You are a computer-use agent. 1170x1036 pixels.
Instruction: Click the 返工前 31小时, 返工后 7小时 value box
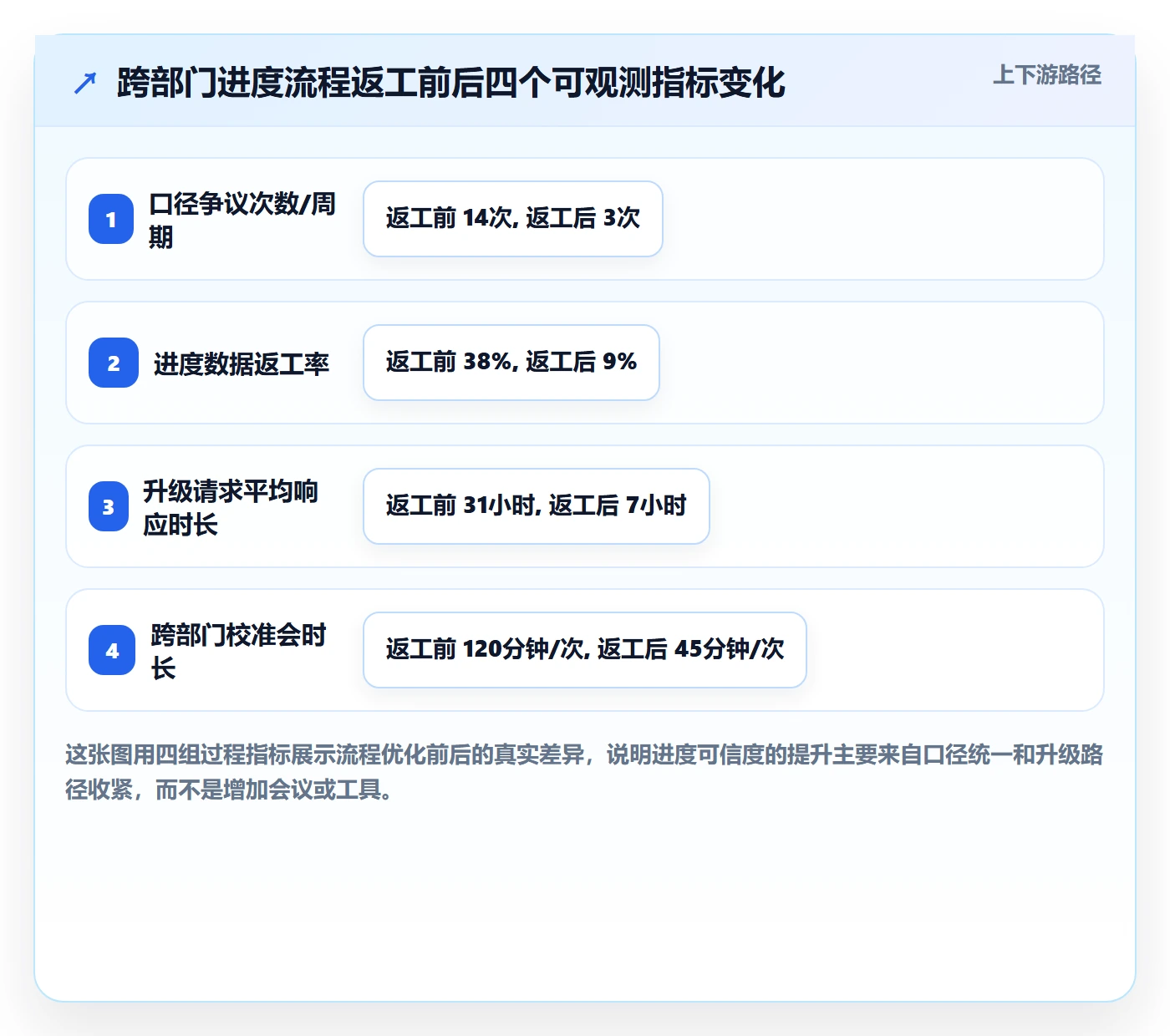tap(537, 506)
